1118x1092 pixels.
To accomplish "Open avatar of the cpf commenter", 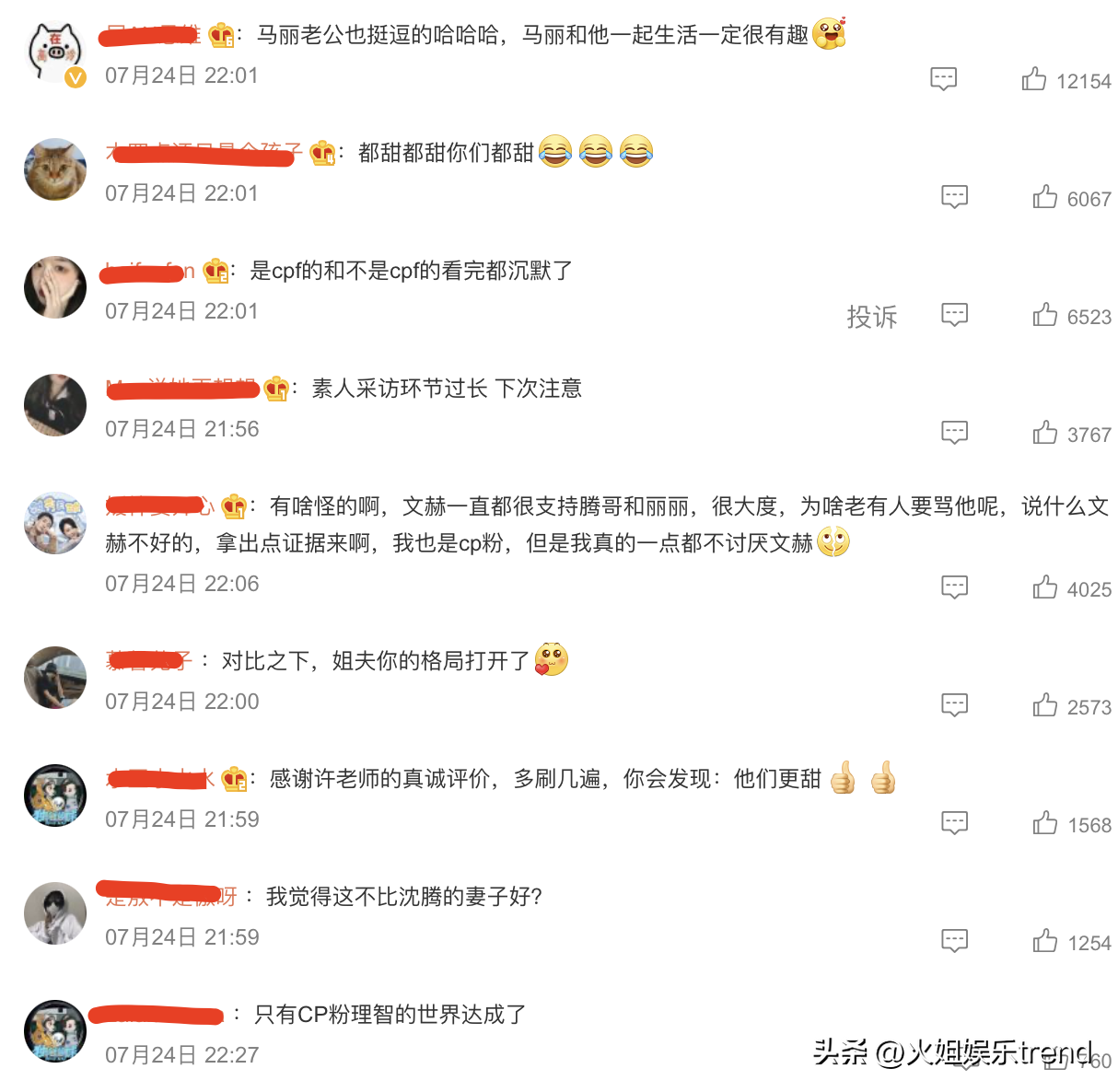I will pyautogui.click(x=55, y=287).
